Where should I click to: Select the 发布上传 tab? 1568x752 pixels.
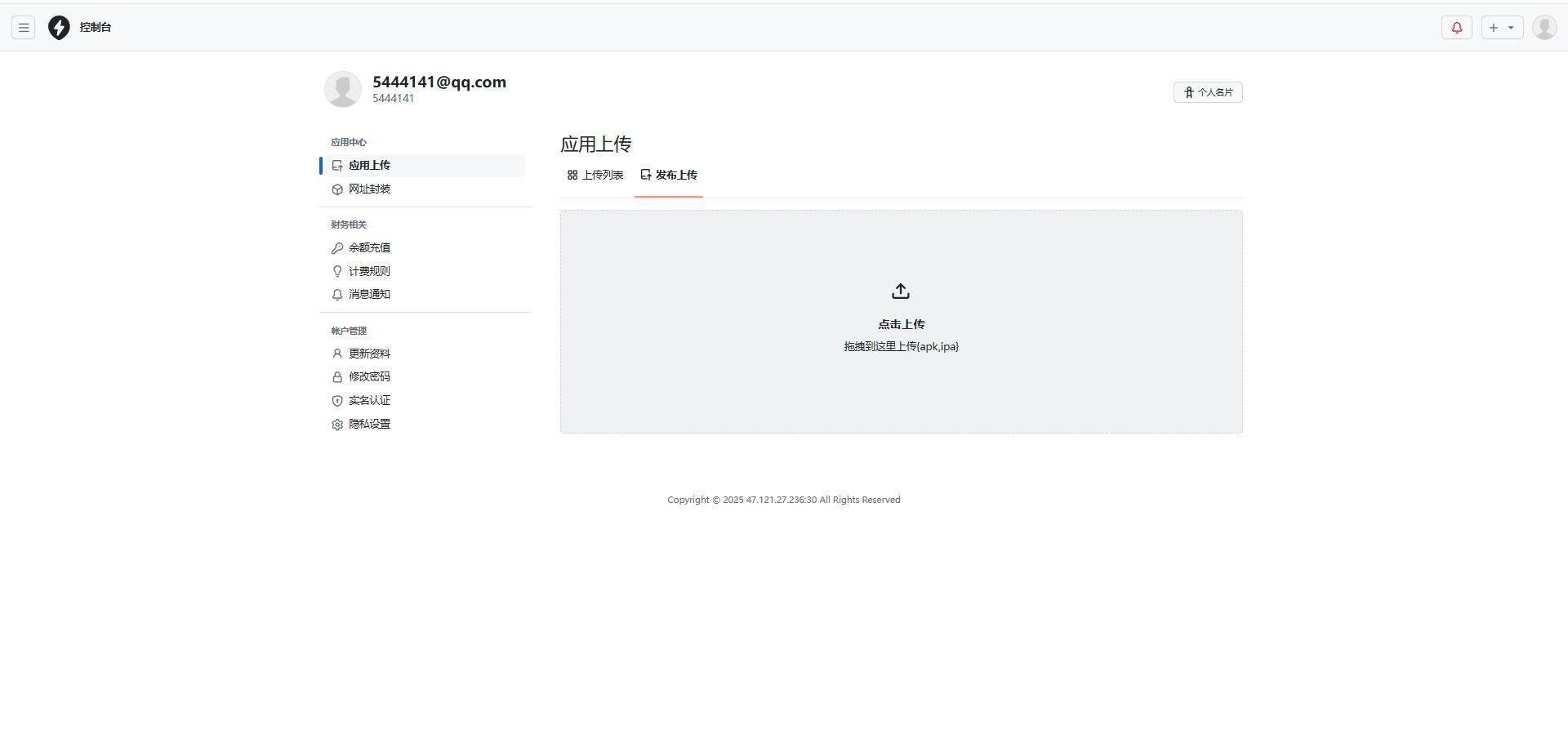(x=669, y=176)
